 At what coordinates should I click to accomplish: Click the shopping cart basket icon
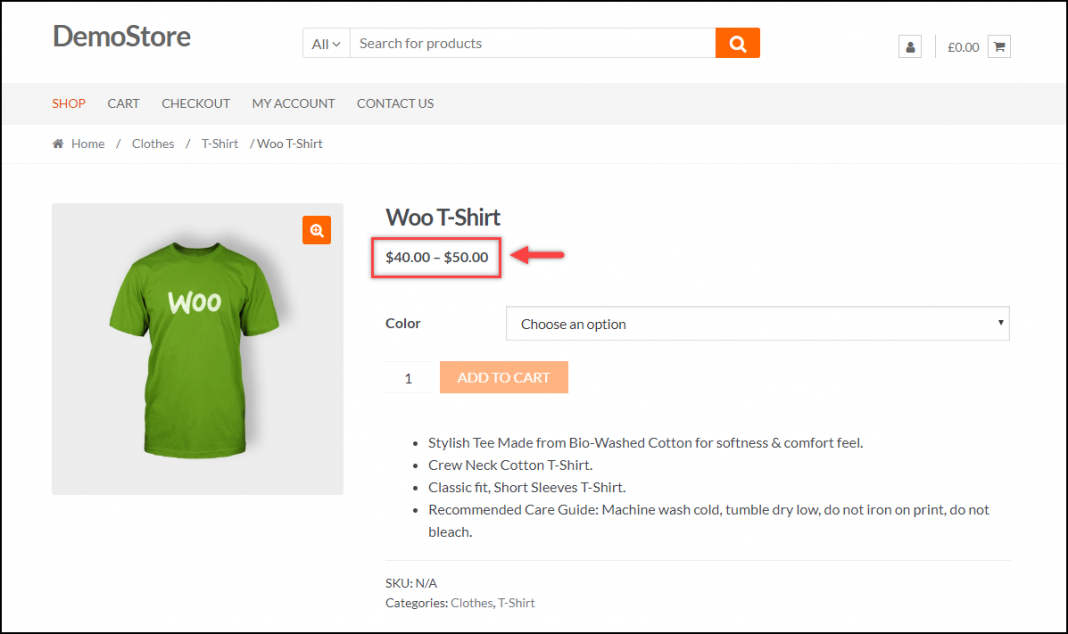point(997,46)
